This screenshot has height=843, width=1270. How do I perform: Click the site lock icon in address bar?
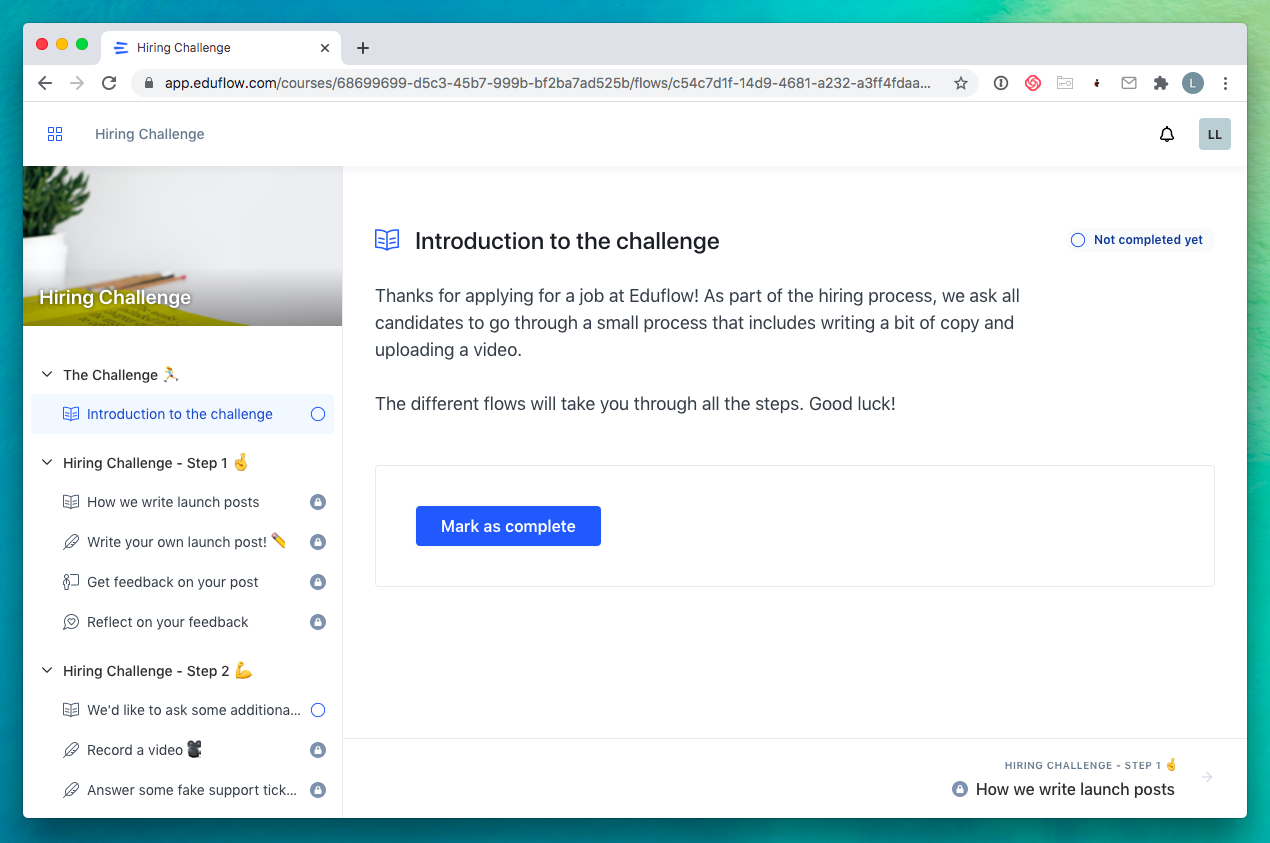(149, 83)
